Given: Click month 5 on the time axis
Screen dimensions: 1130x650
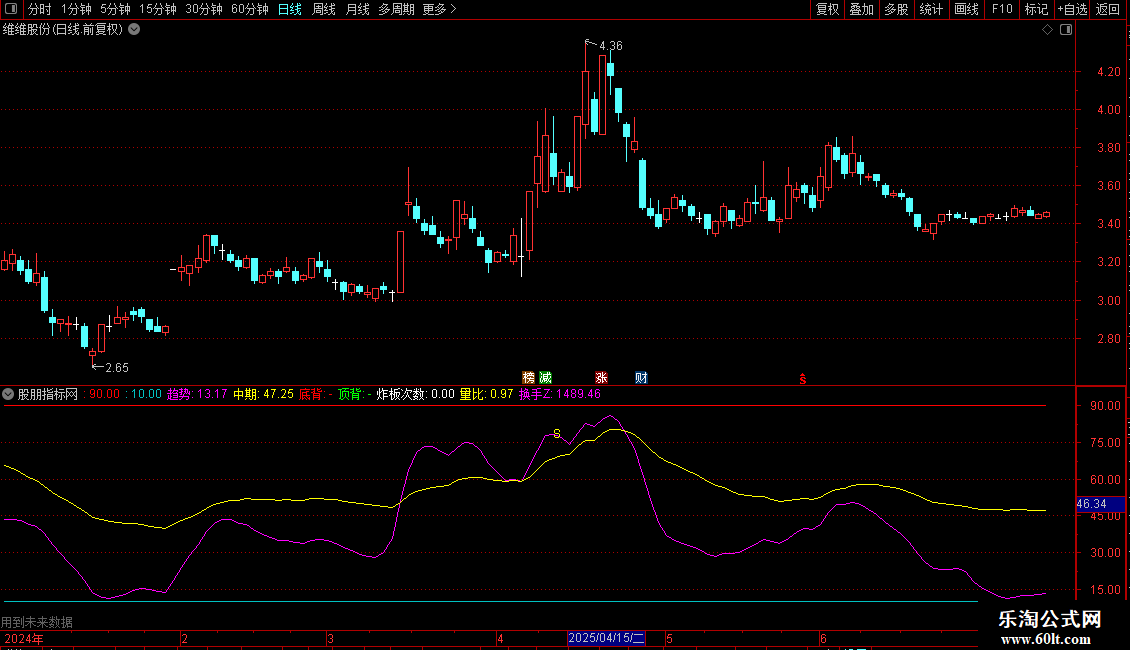Looking at the screenshot, I should pos(669,638).
